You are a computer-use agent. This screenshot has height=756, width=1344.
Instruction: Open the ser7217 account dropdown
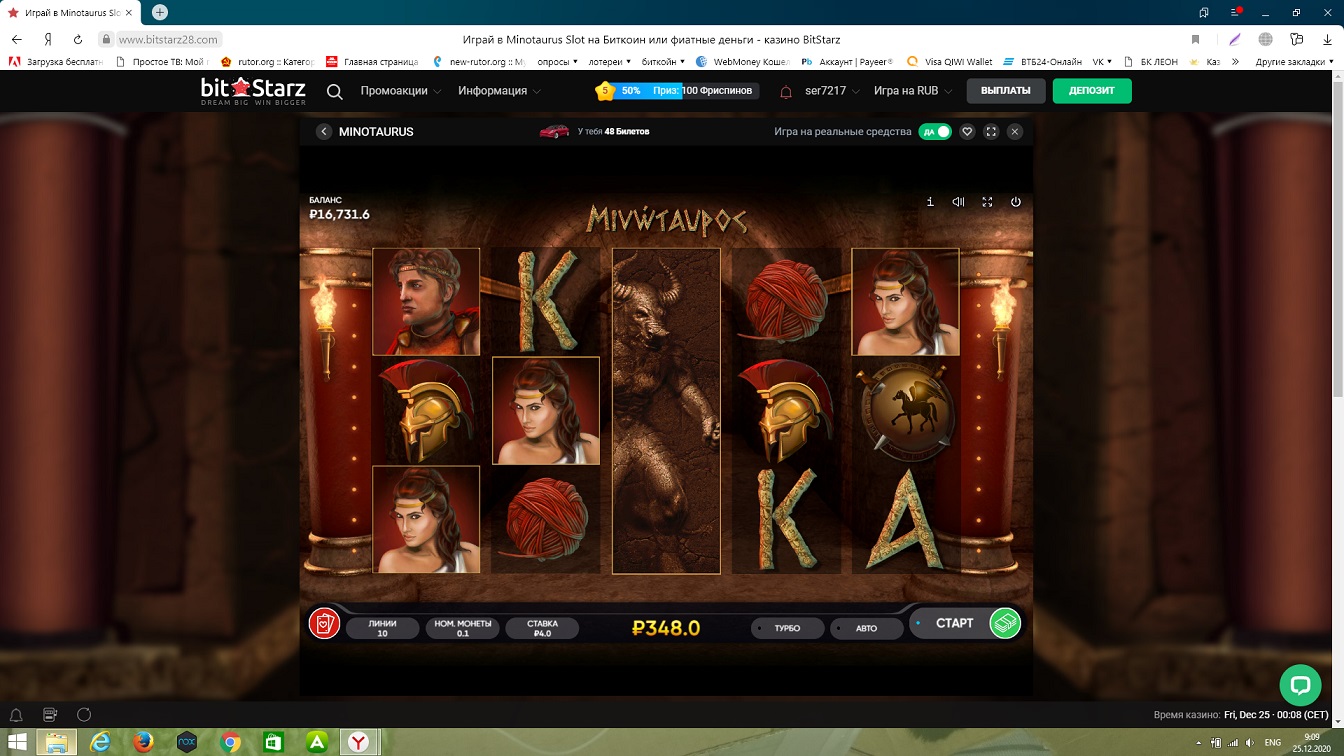(x=833, y=91)
